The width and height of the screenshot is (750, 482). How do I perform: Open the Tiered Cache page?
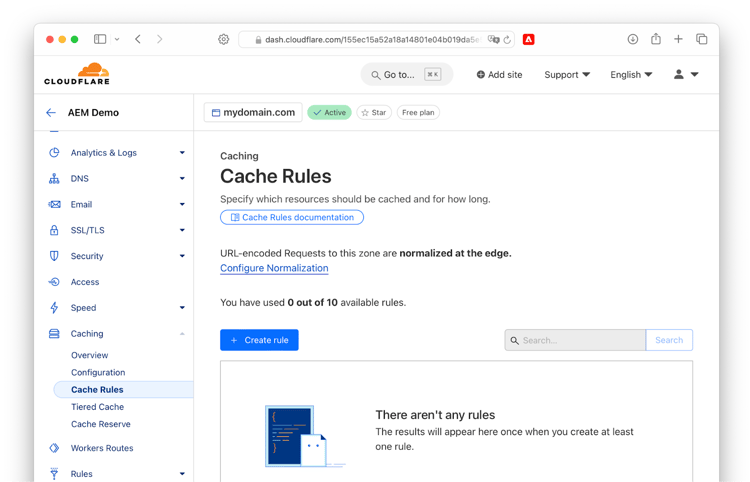click(98, 407)
